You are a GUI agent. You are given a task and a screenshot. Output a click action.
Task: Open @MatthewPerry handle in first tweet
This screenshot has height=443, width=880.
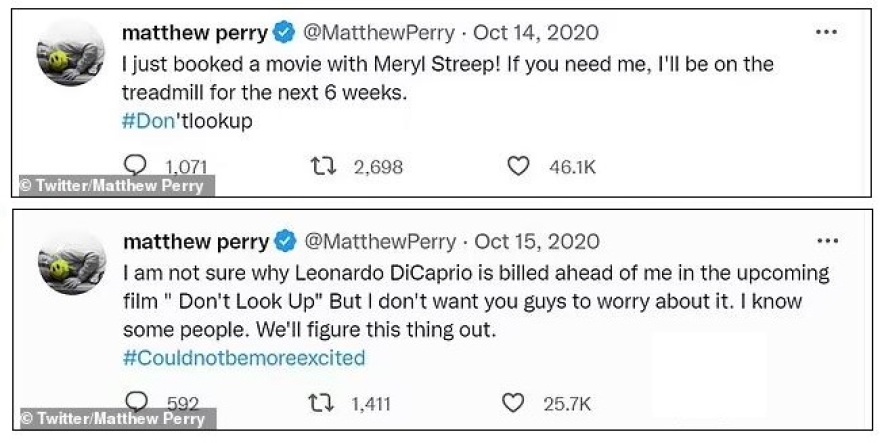[x=377, y=33]
